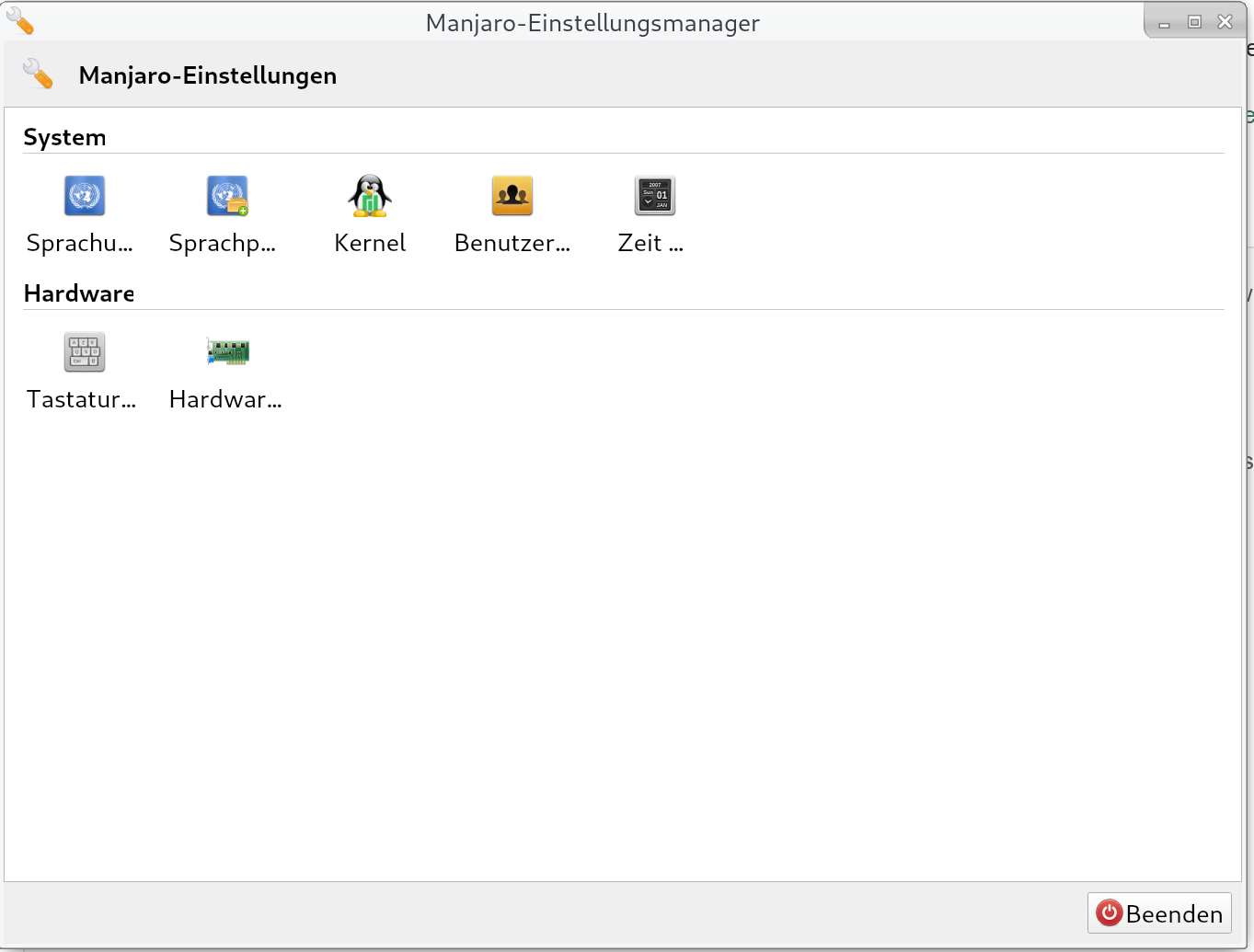Select the "Hardwar..." text label
The height and width of the screenshot is (952, 1254).
coord(225,400)
